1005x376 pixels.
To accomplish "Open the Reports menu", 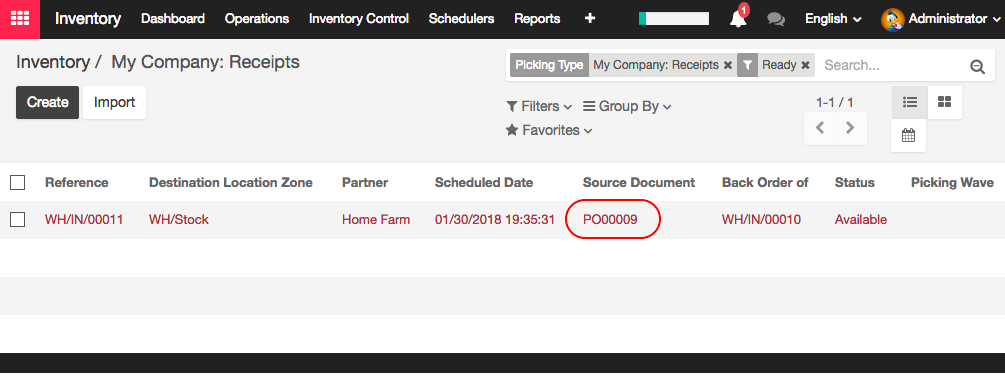I will click(537, 19).
